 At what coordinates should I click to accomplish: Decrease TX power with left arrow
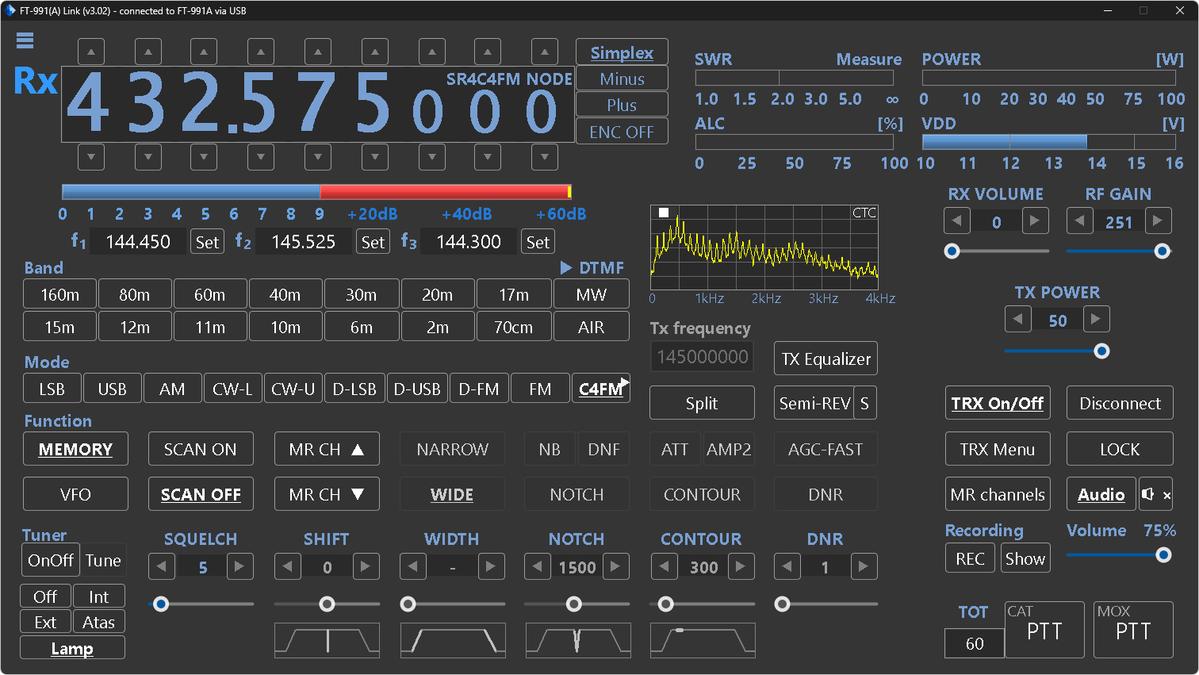[x=1018, y=321]
